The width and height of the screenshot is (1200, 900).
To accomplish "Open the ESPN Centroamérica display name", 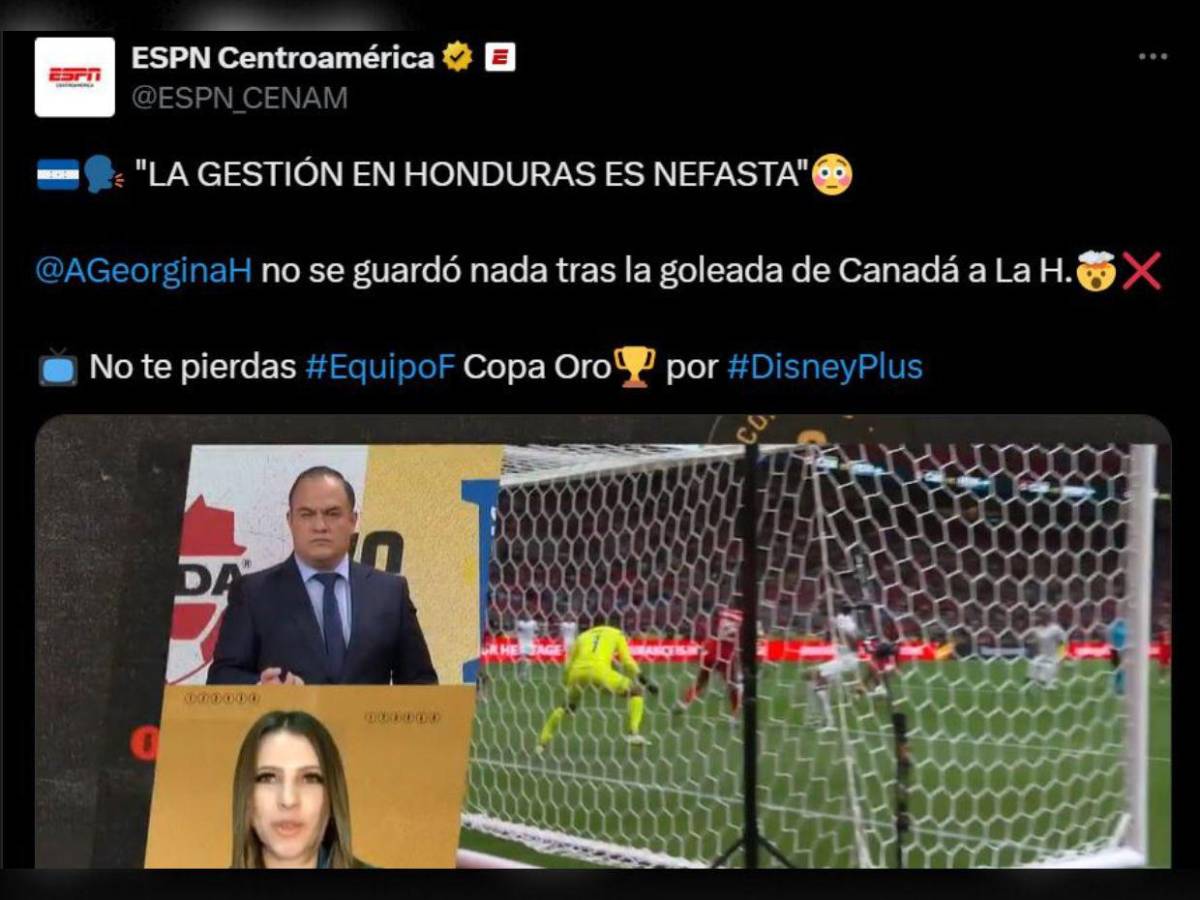I will pos(283,58).
